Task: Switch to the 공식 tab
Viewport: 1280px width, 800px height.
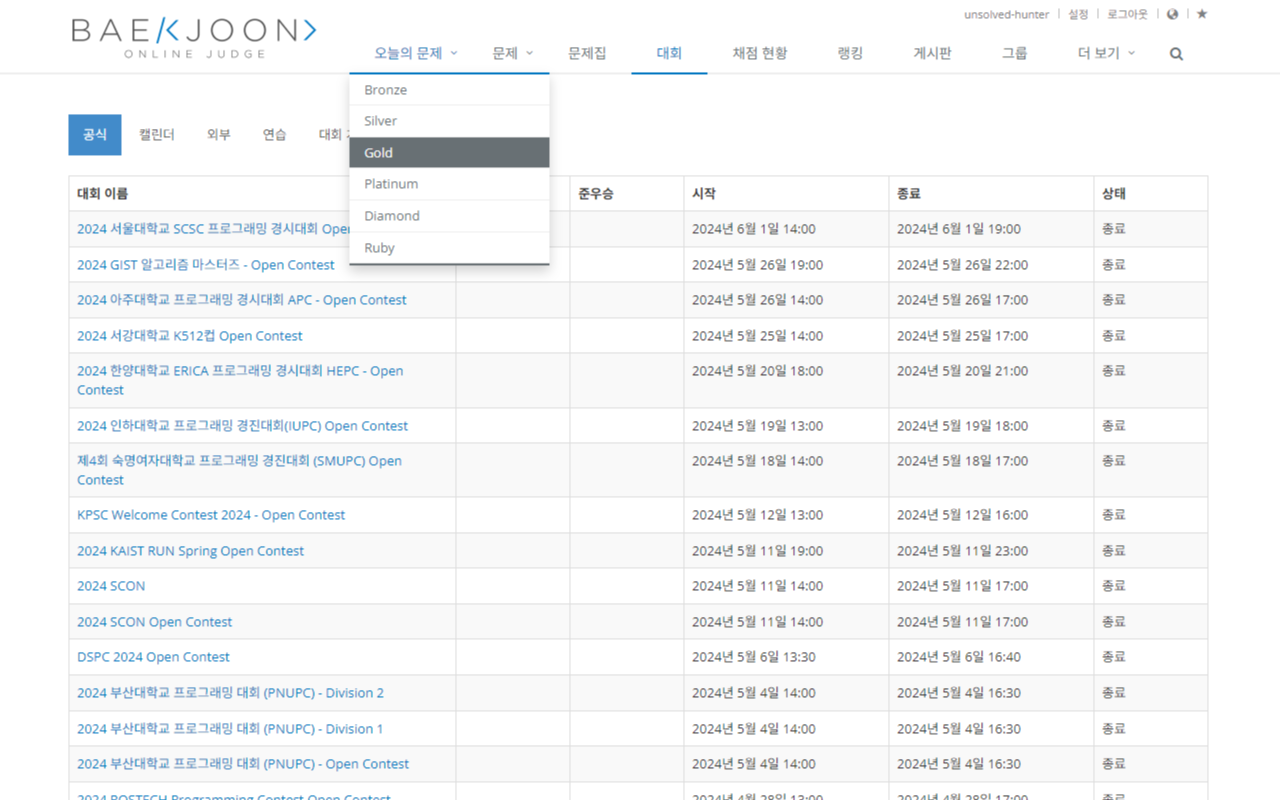Action: 95,135
